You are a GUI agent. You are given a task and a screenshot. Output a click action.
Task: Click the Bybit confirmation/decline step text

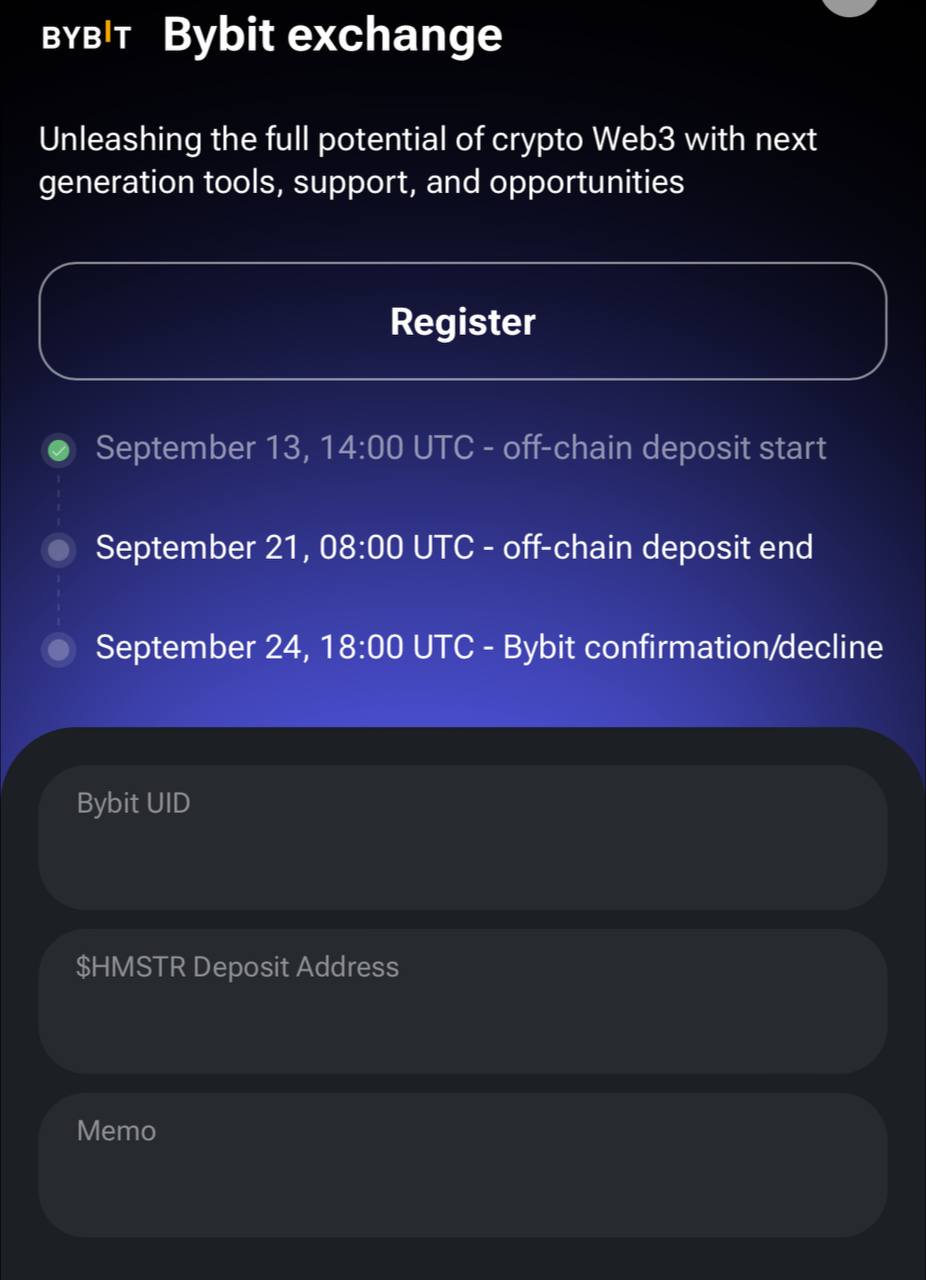pyautogui.click(x=489, y=648)
